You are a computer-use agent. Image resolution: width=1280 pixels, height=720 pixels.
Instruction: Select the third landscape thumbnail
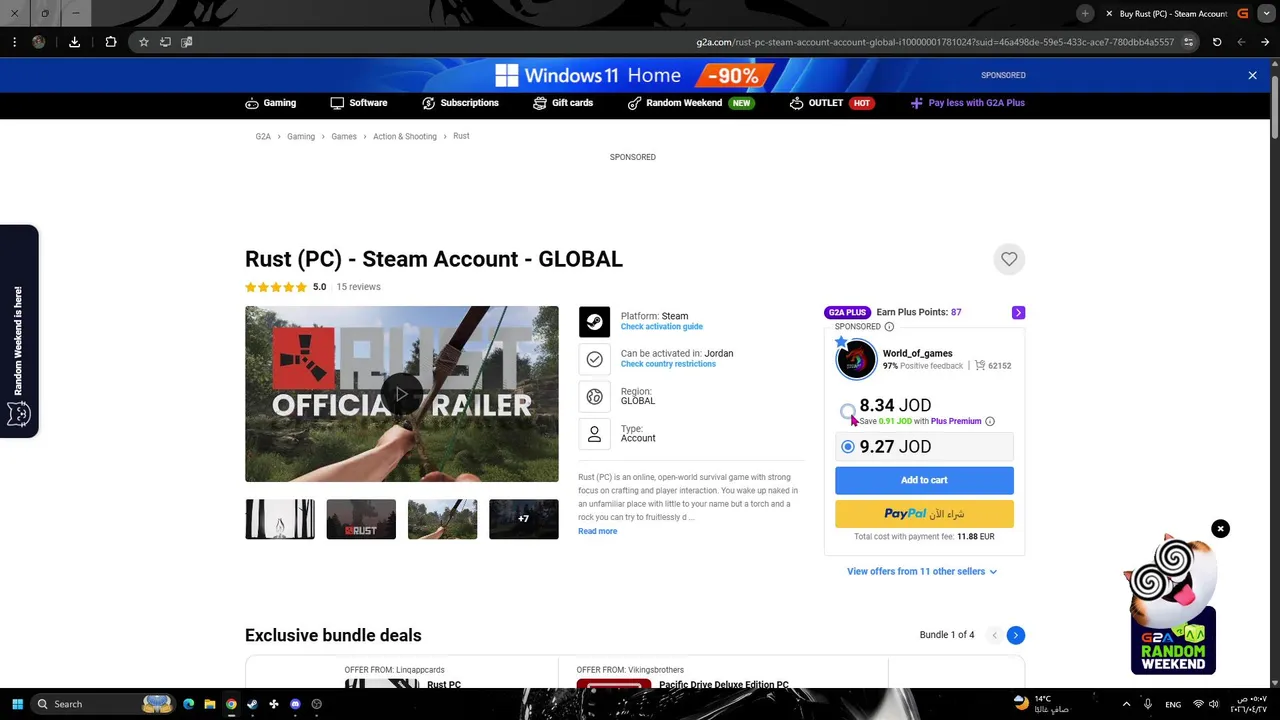click(x=442, y=519)
